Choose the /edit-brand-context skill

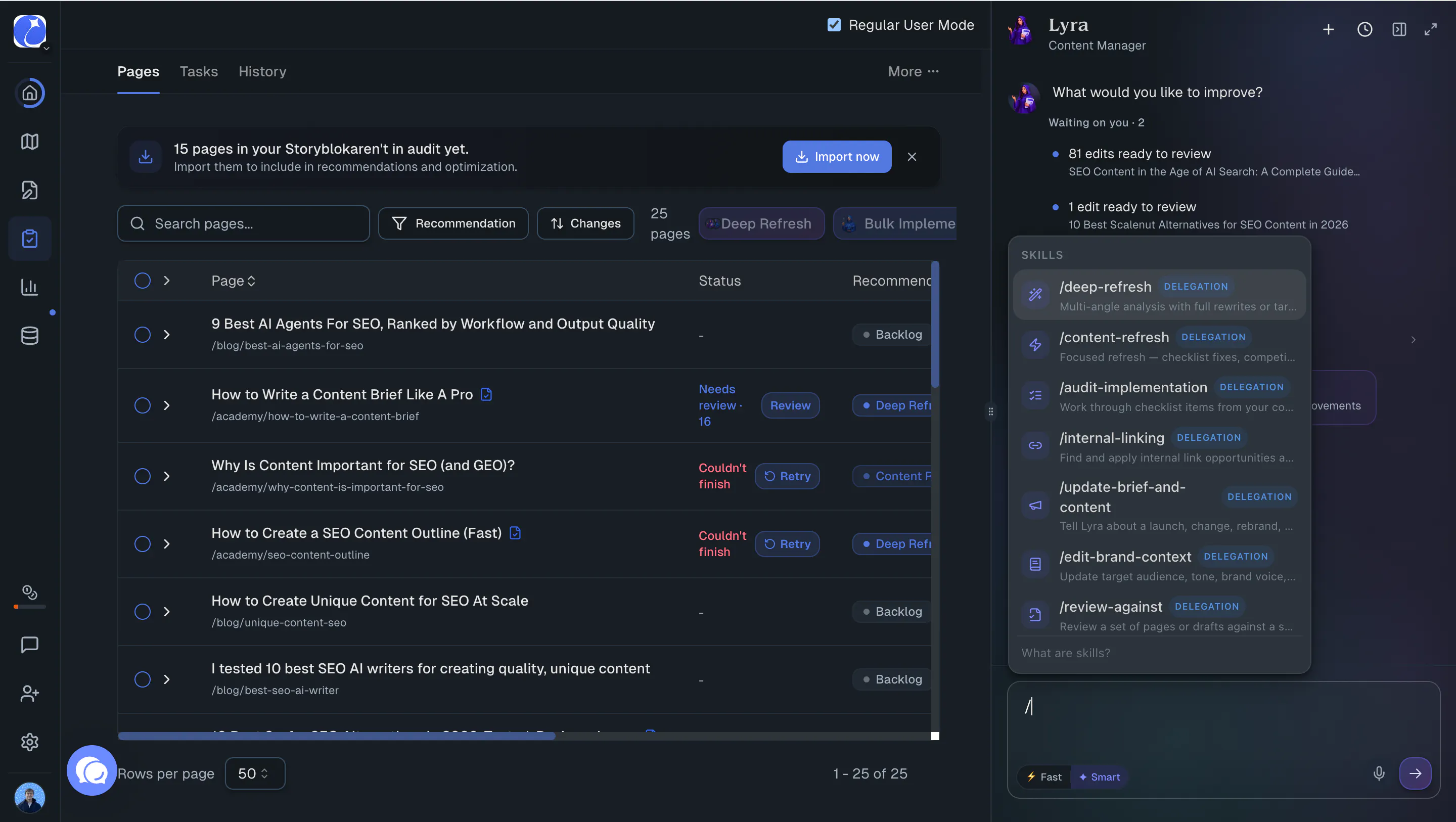[x=1159, y=565]
